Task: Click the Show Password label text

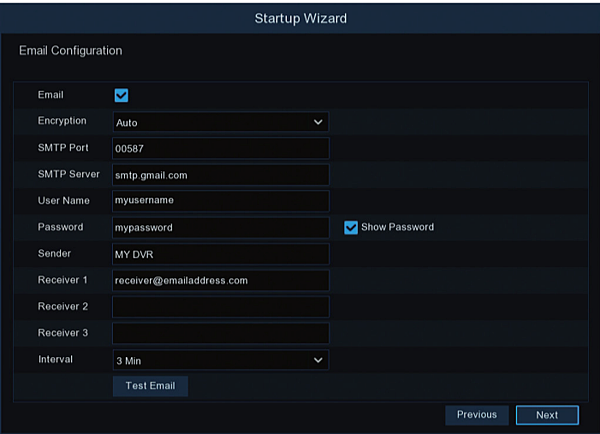Action: (397, 227)
